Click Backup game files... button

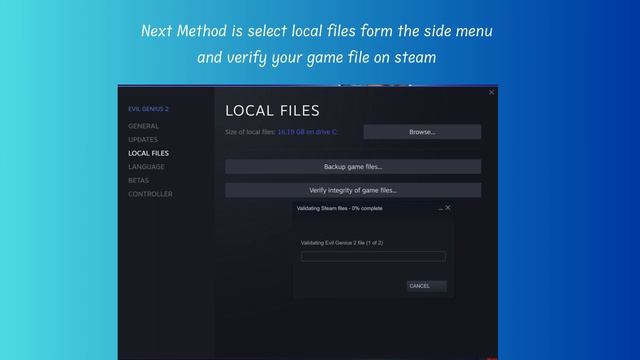pyautogui.click(x=353, y=167)
